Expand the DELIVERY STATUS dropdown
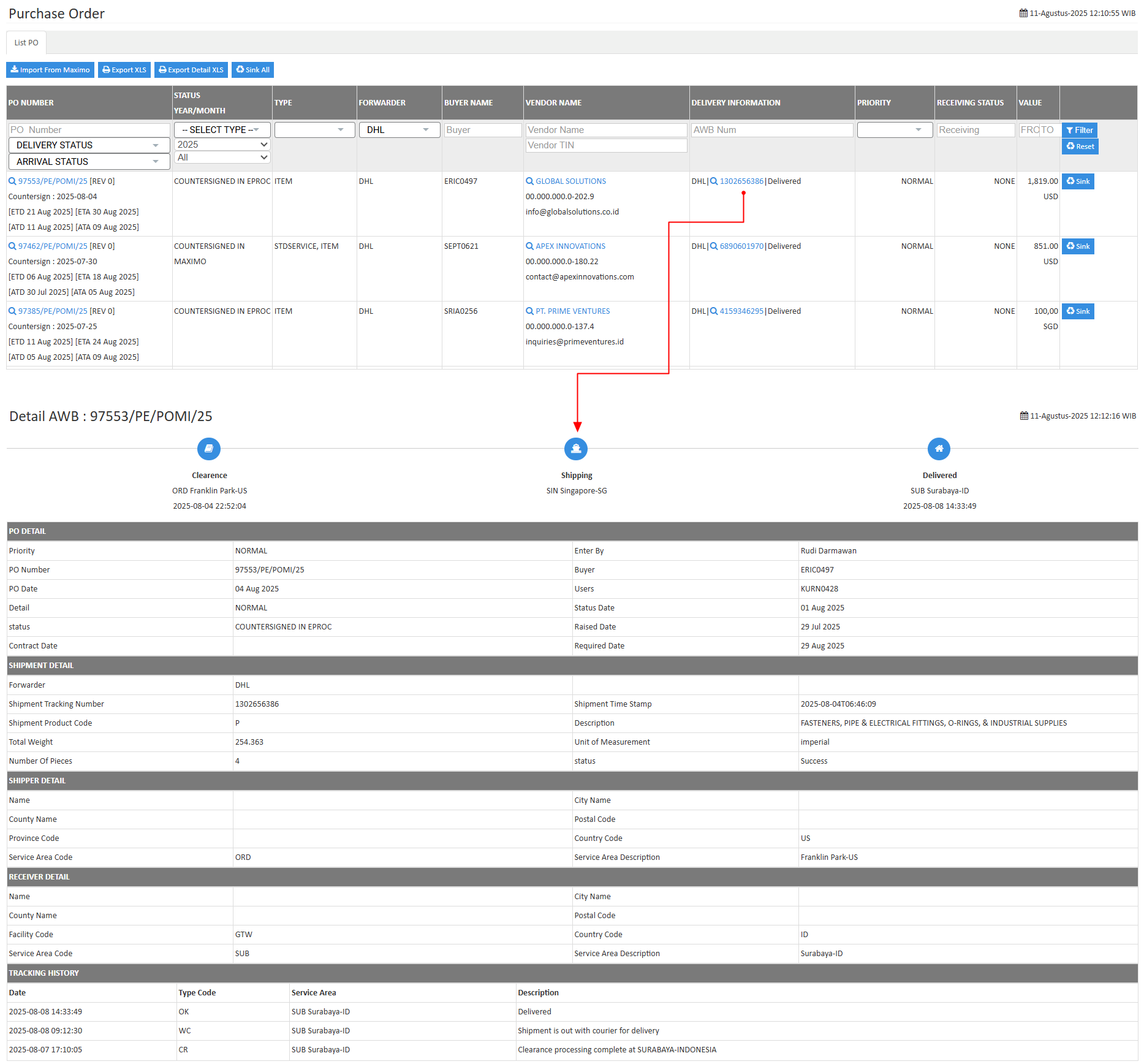 pos(89,145)
